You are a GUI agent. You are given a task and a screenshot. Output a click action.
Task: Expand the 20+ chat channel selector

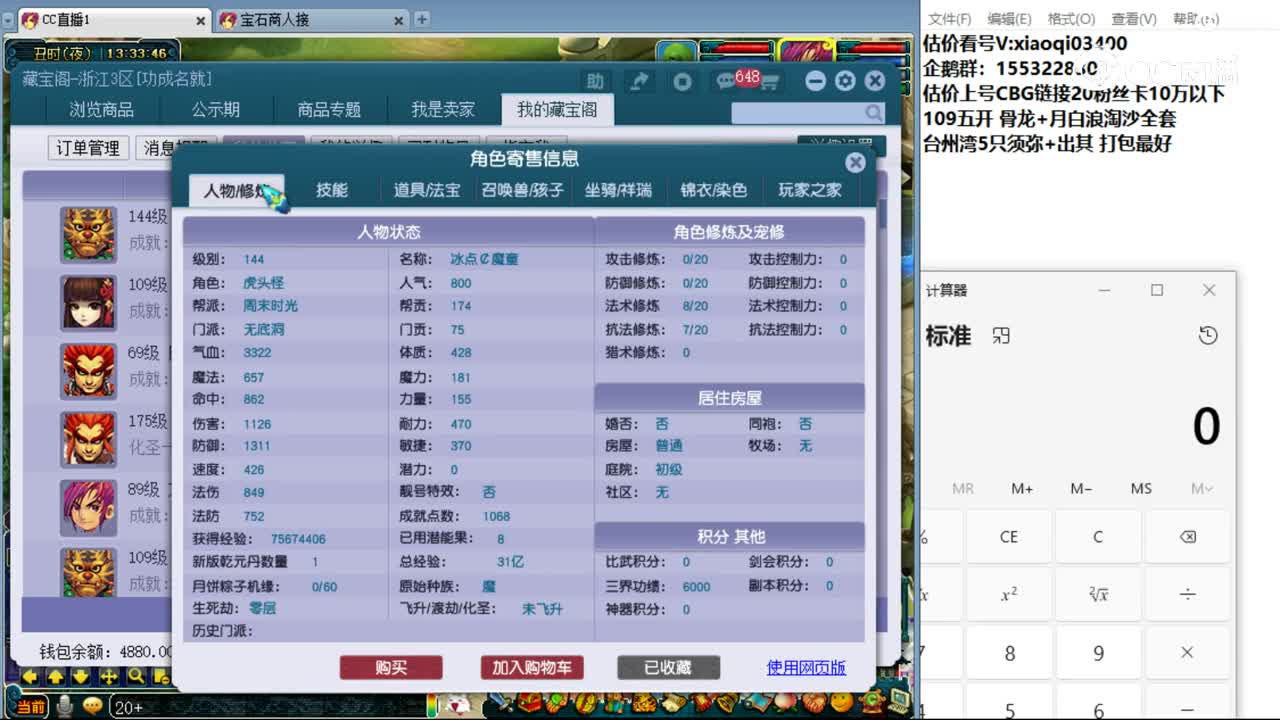(x=130, y=707)
